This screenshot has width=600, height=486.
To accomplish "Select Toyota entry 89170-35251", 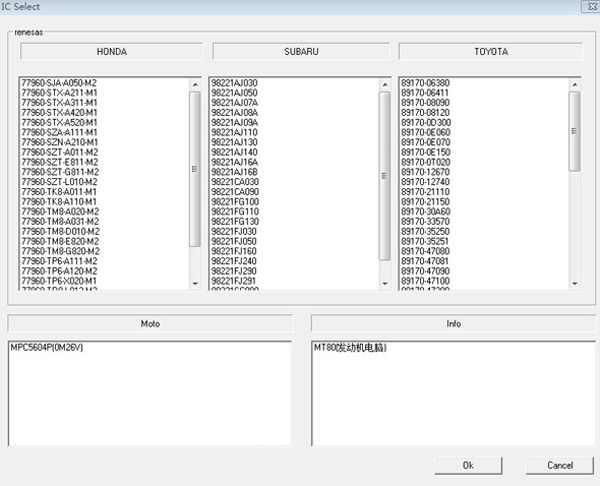I will coord(425,241).
